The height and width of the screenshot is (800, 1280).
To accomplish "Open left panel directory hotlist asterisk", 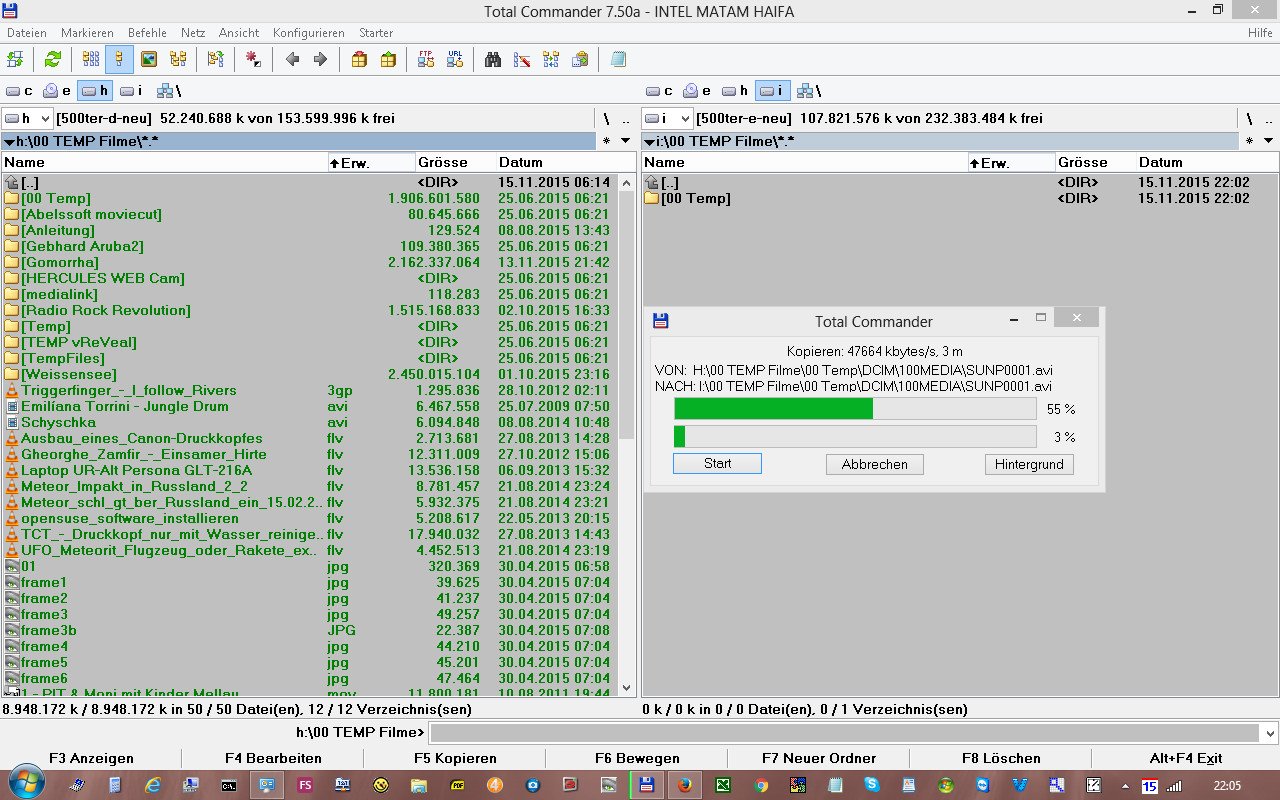I will click(x=606, y=141).
